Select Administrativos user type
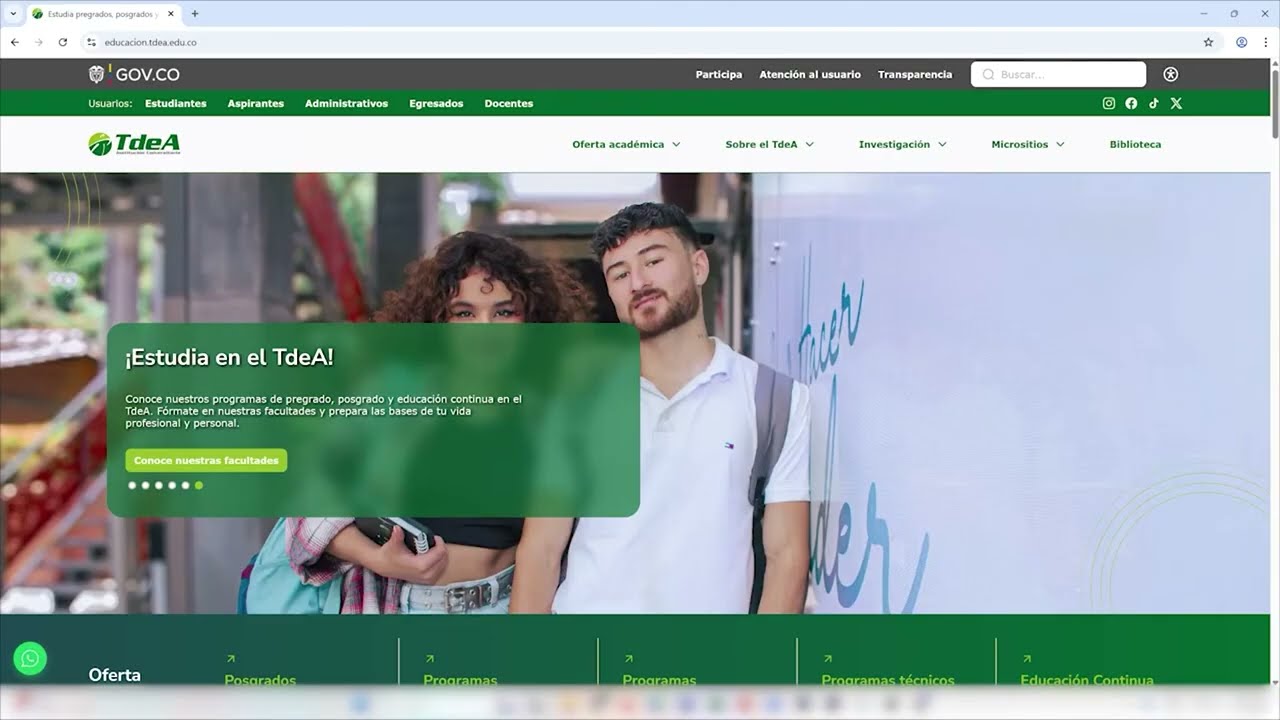The height and width of the screenshot is (720, 1280). 346,103
